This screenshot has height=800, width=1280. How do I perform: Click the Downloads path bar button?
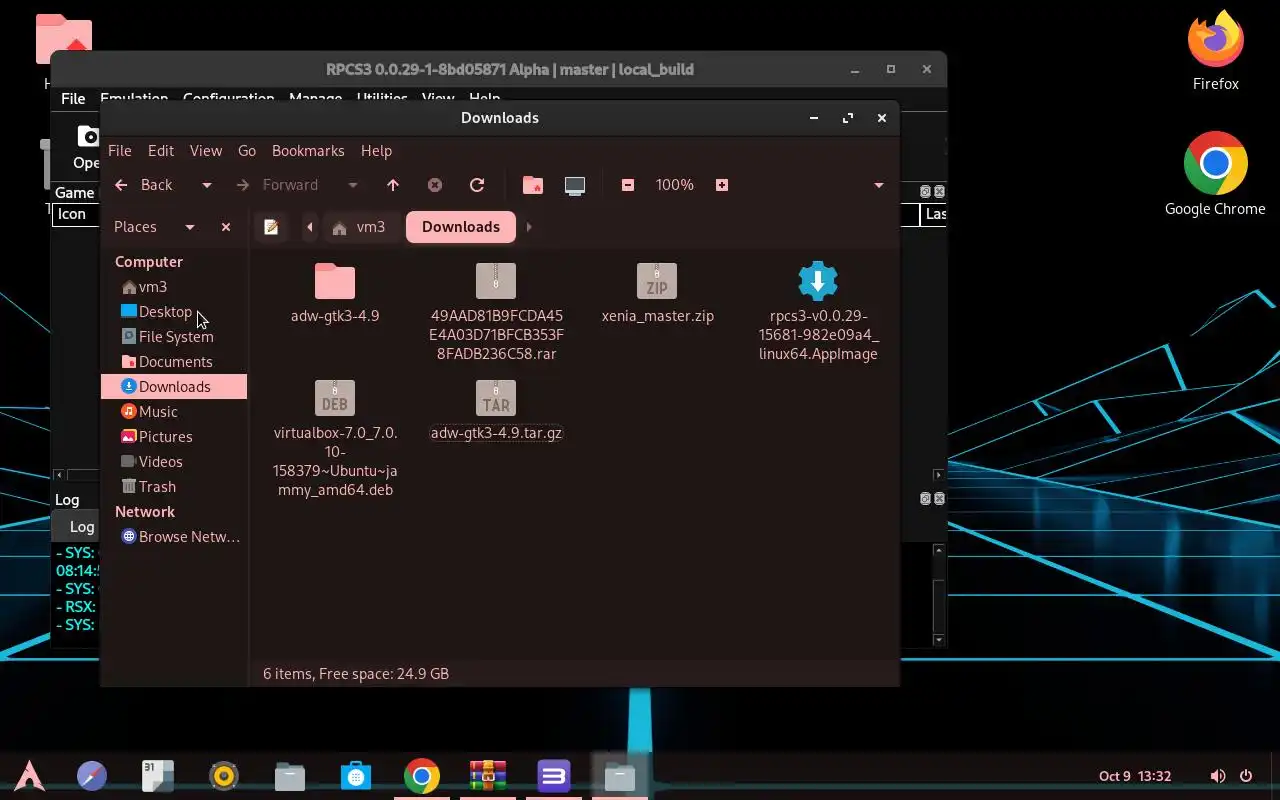click(461, 227)
